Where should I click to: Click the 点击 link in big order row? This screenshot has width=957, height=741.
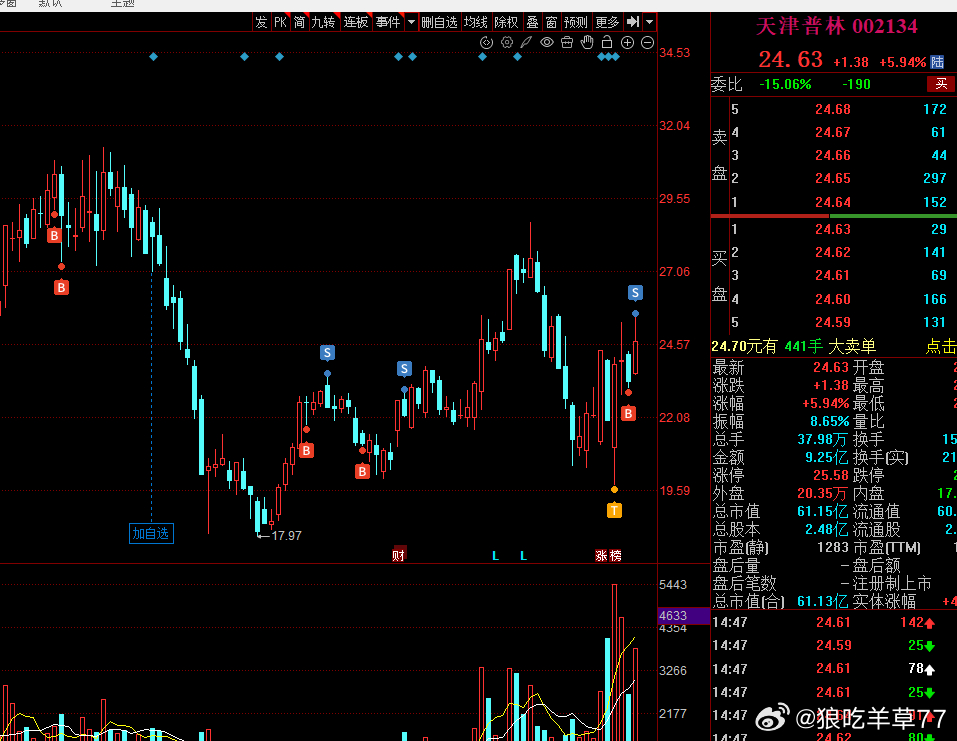pyautogui.click(x=941, y=347)
